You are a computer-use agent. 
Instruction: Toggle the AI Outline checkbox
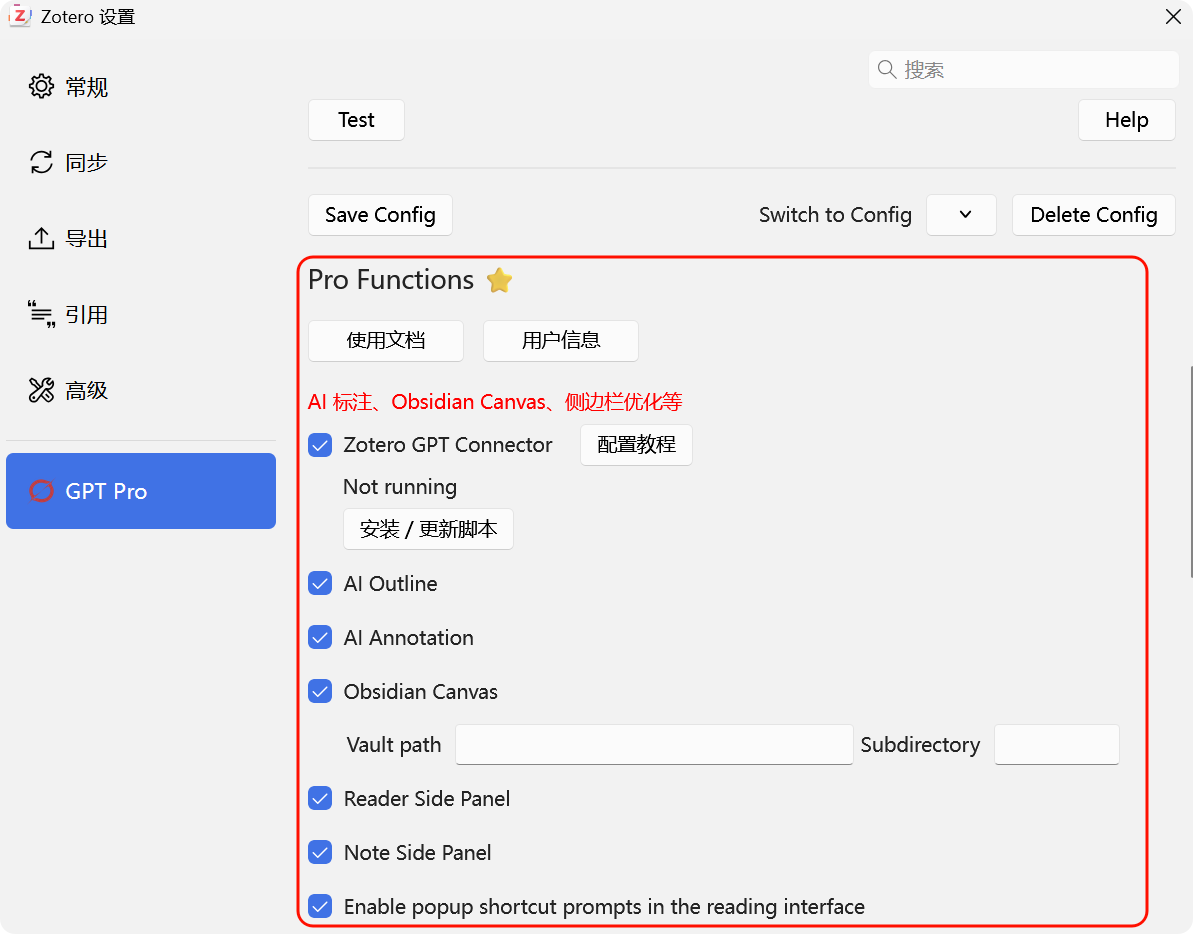tap(320, 583)
